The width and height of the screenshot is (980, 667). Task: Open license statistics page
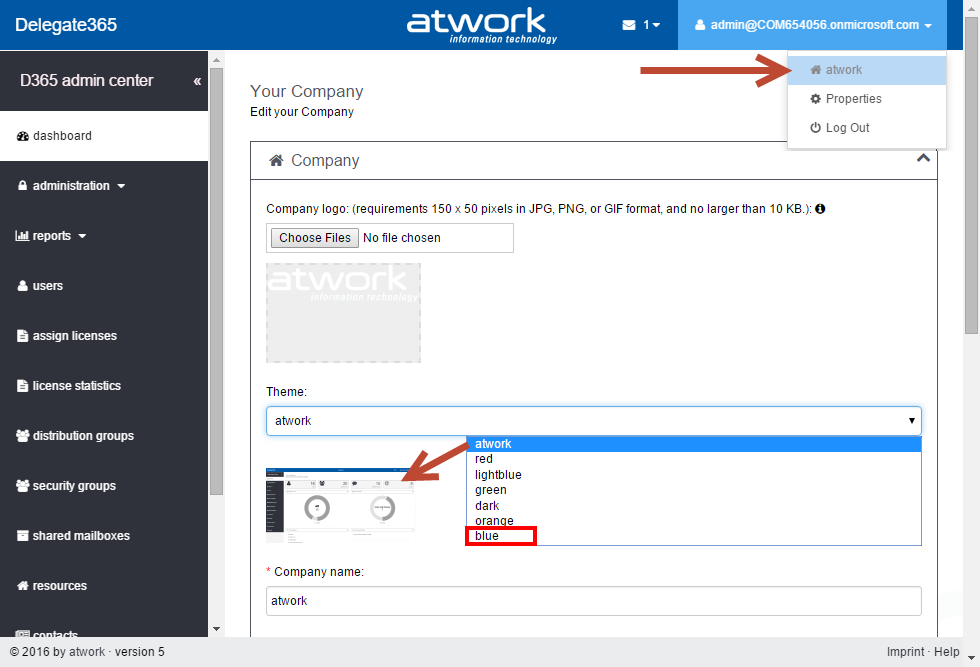click(x=104, y=386)
